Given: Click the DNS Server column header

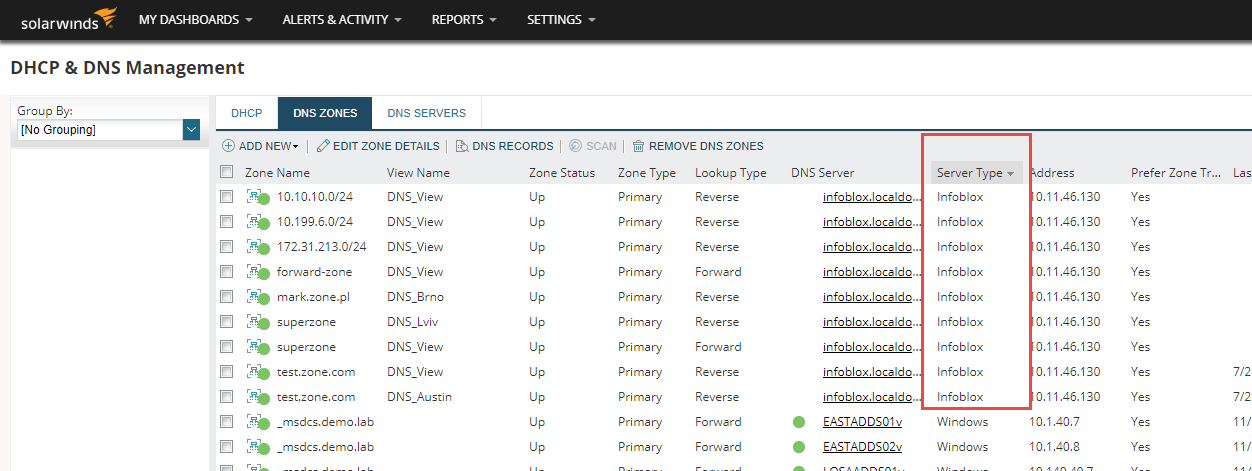Looking at the screenshot, I should point(822,173).
